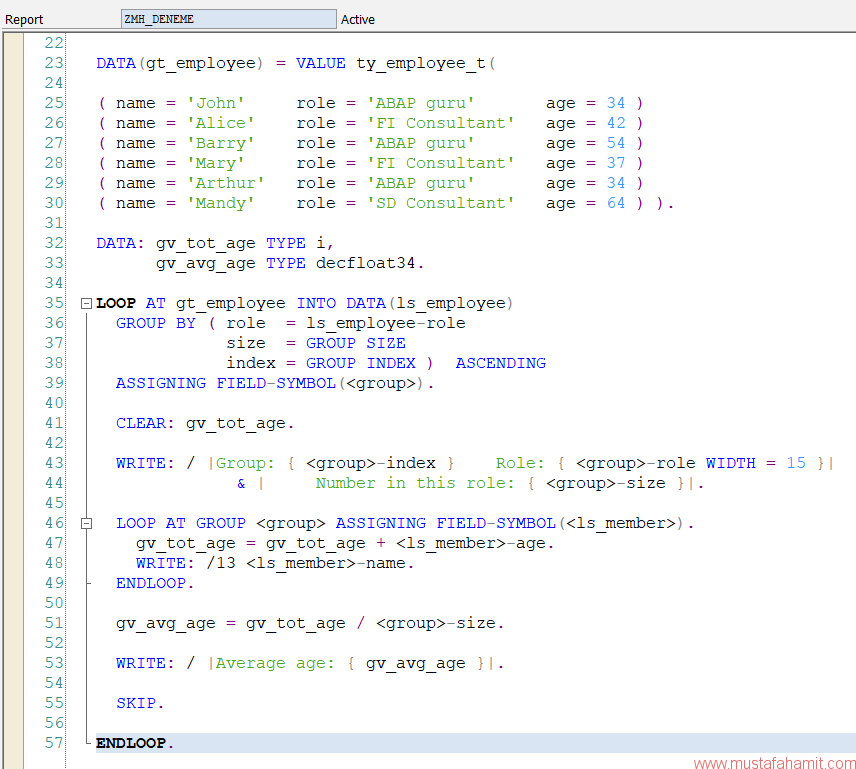Click 'WIDTH' keyword on line 43
This screenshot has width=856, height=769.
[730, 463]
